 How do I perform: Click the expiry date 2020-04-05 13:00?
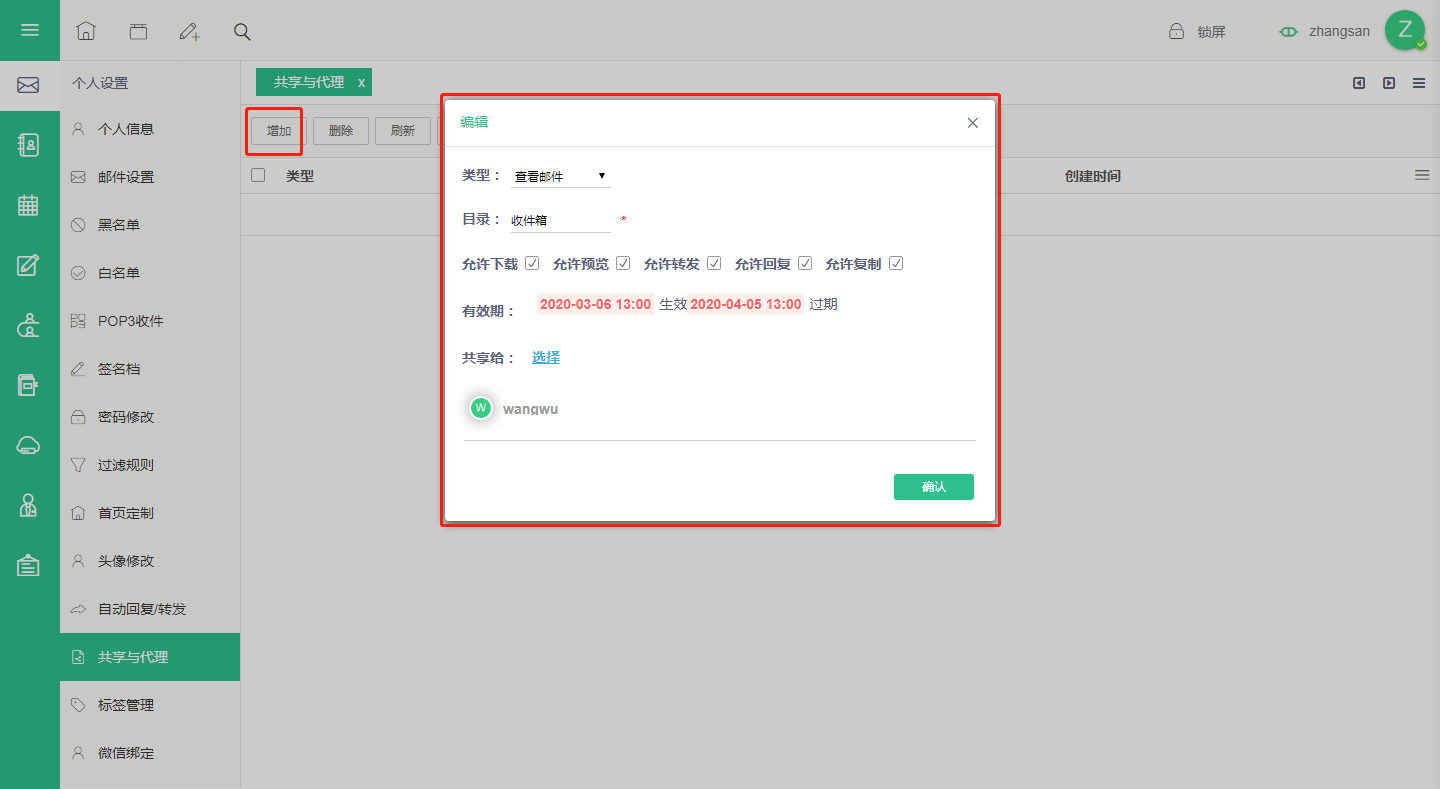point(746,304)
